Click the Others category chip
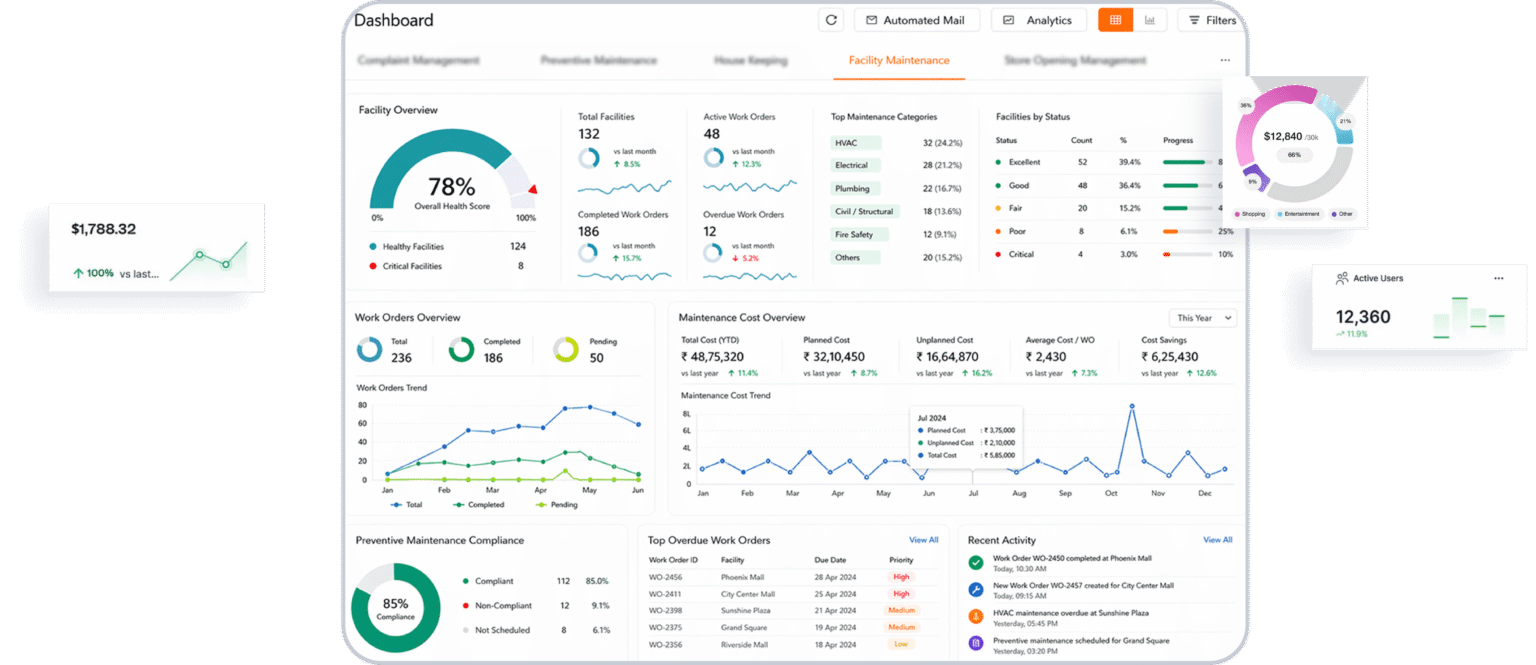1536x665 pixels. (856, 258)
